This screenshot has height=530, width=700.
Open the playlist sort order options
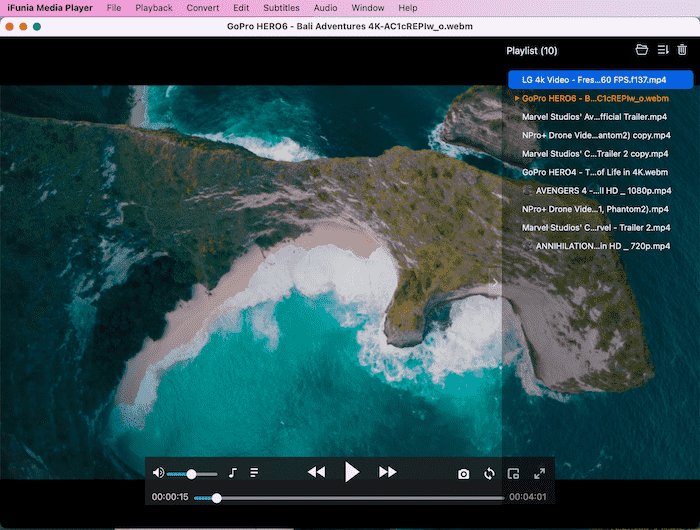[x=662, y=50]
